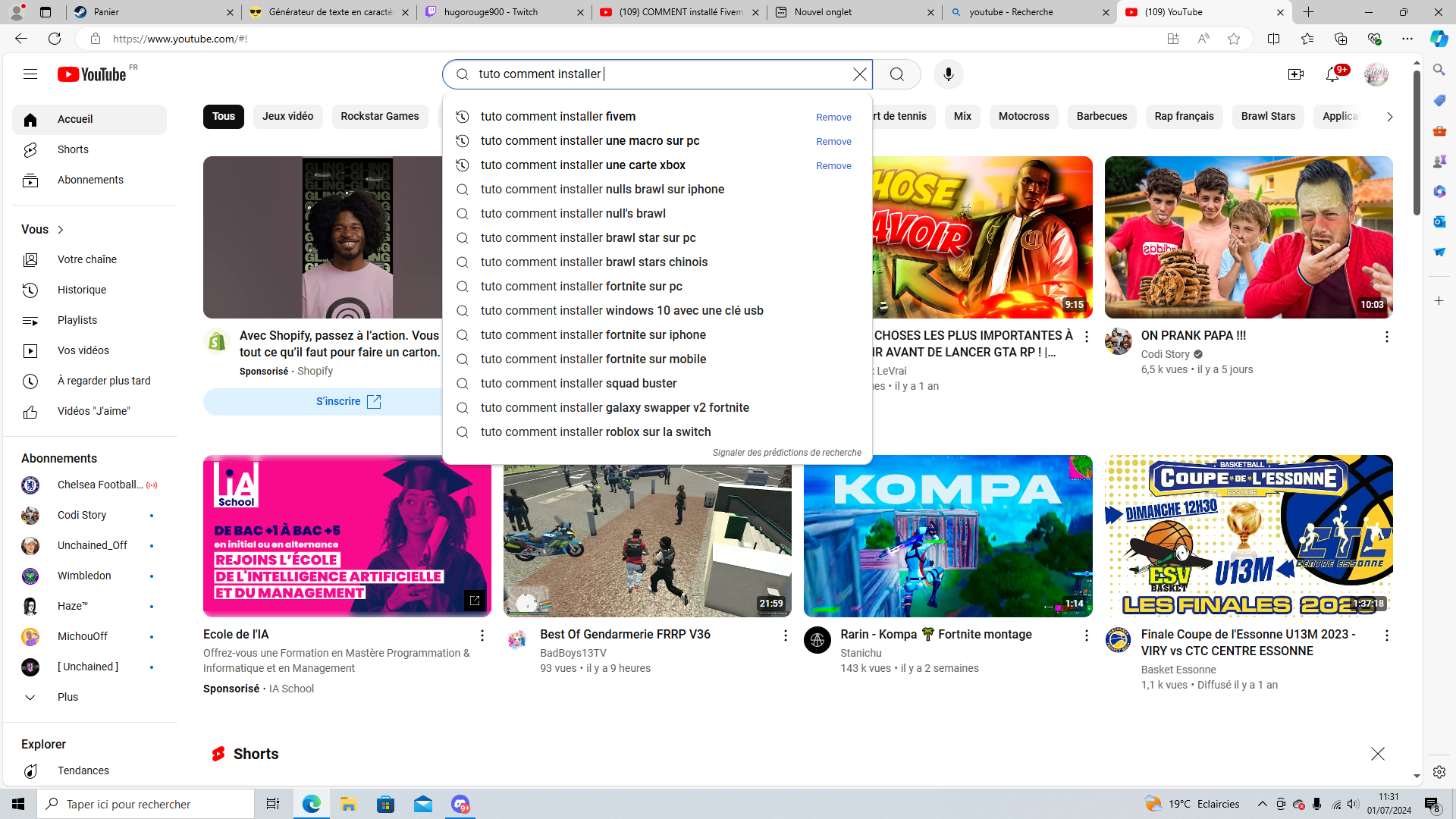Choose suggestion "installer une macro sur pc"
Viewport: 1456px width, 819px height.
pyautogui.click(x=590, y=141)
